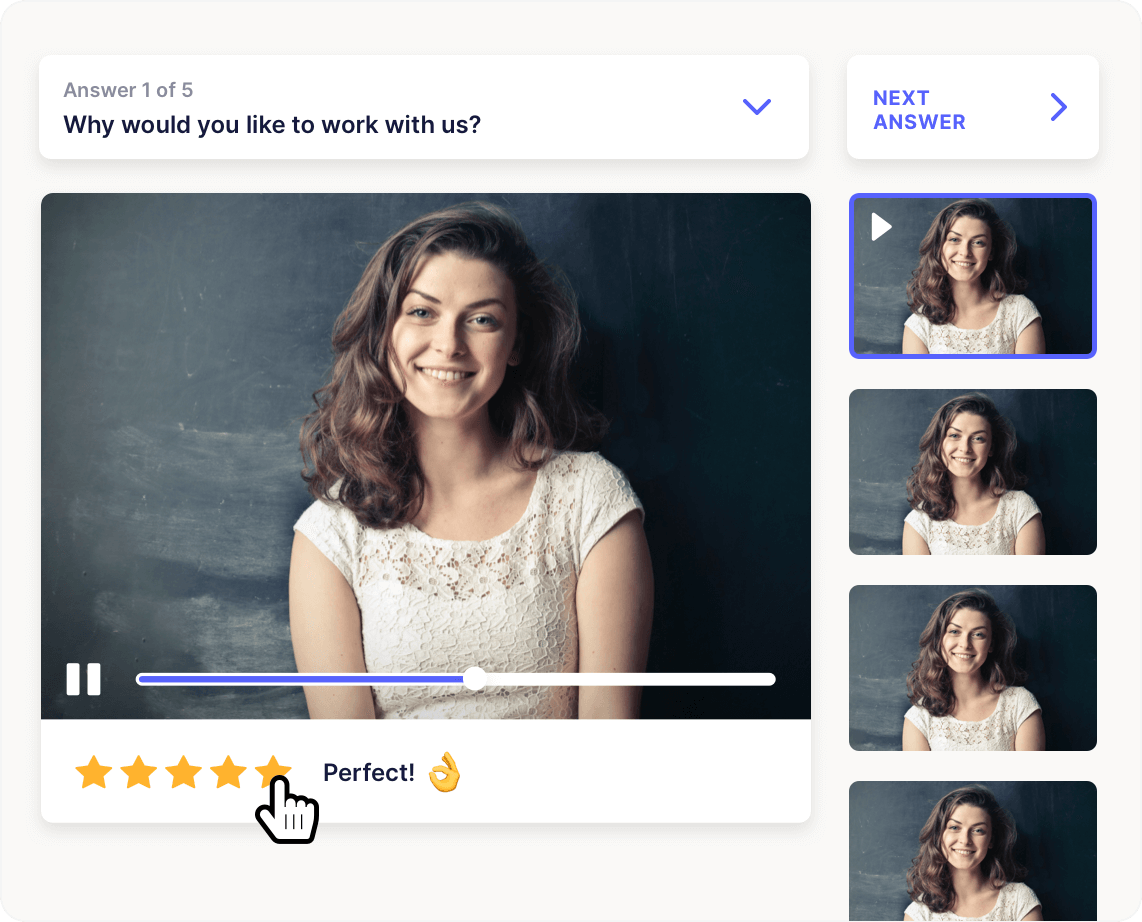Select the fourth star rating
The height and width of the screenshot is (922, 1142).
[x=229, y=771]
